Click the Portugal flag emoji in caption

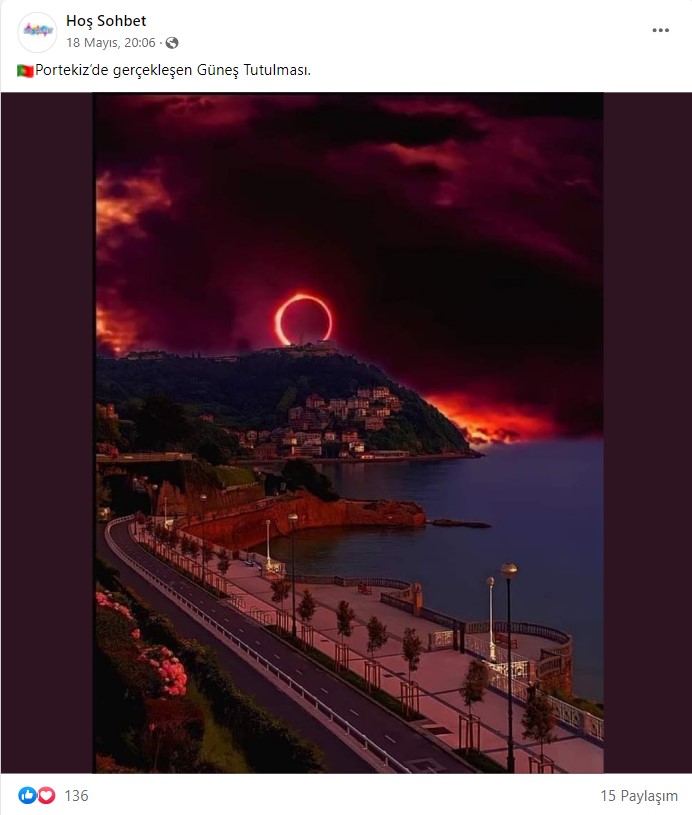[x=25, y=70]
